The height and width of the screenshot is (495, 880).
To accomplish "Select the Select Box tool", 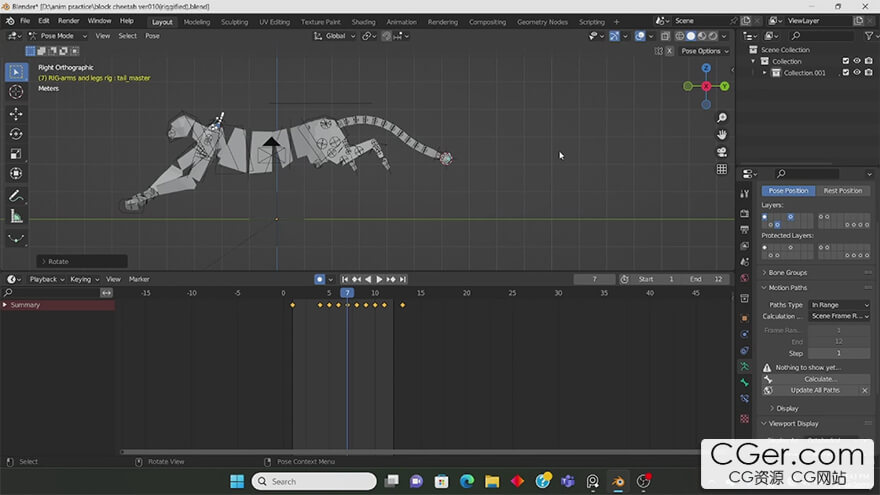I will 16,72.
